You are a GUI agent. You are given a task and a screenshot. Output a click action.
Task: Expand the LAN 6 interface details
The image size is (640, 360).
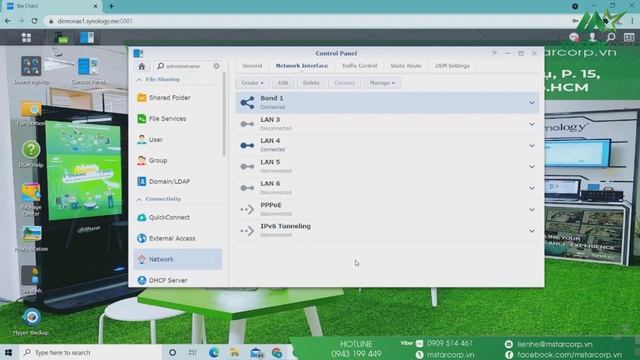tap(531, 188)
